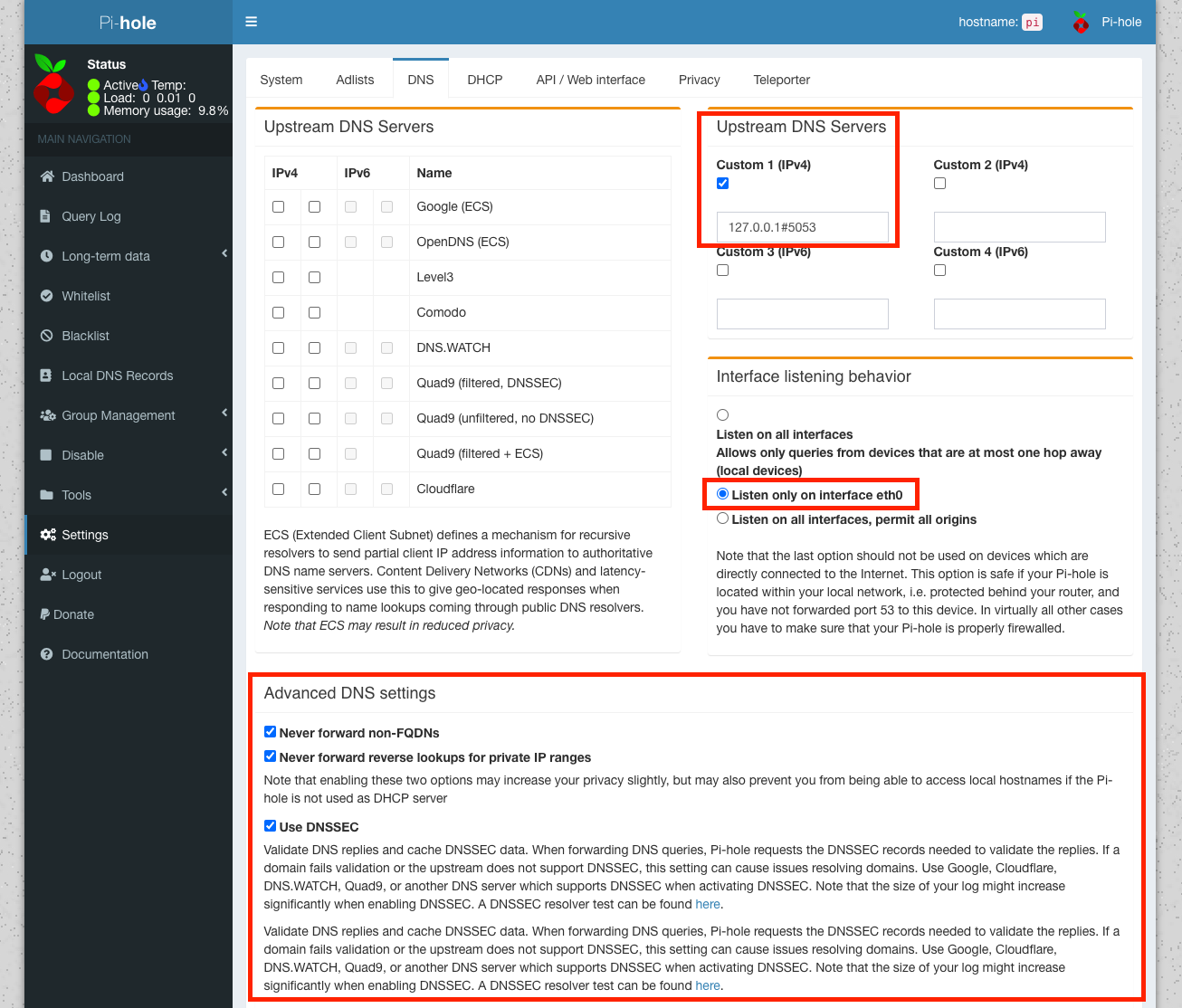Uncheck the Use DNSSEC option

point(270,825)
